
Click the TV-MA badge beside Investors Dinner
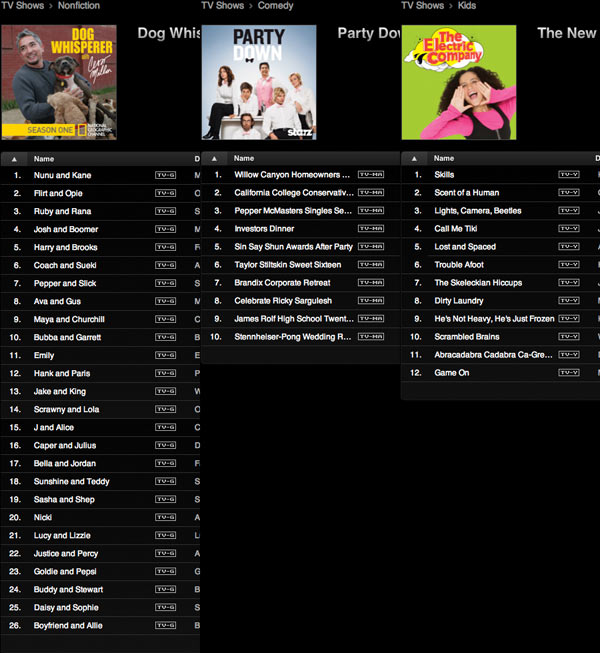(x=370, y=229)
